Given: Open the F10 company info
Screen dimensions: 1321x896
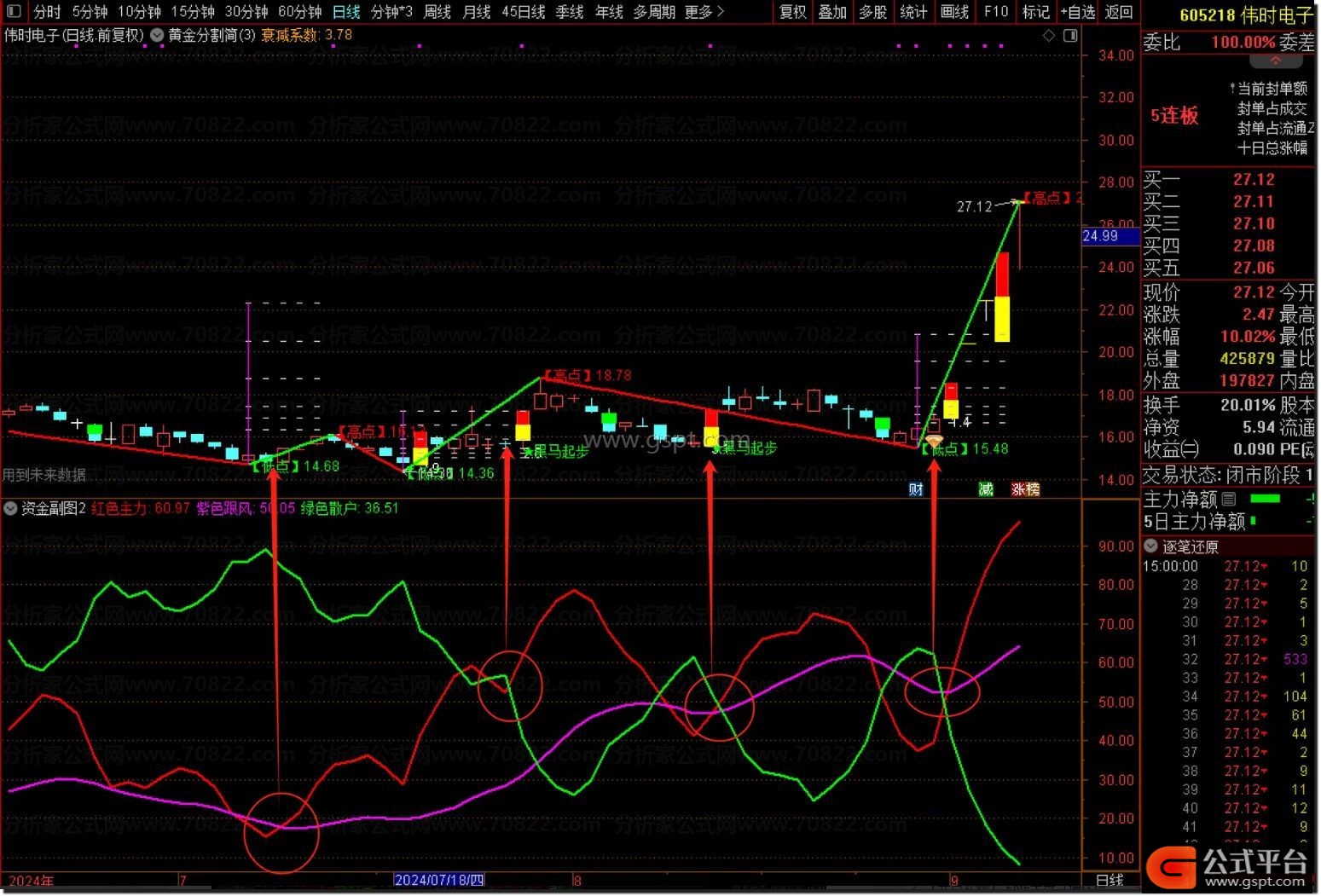Looking at the screenshot, I should click(x=995, y=12).
